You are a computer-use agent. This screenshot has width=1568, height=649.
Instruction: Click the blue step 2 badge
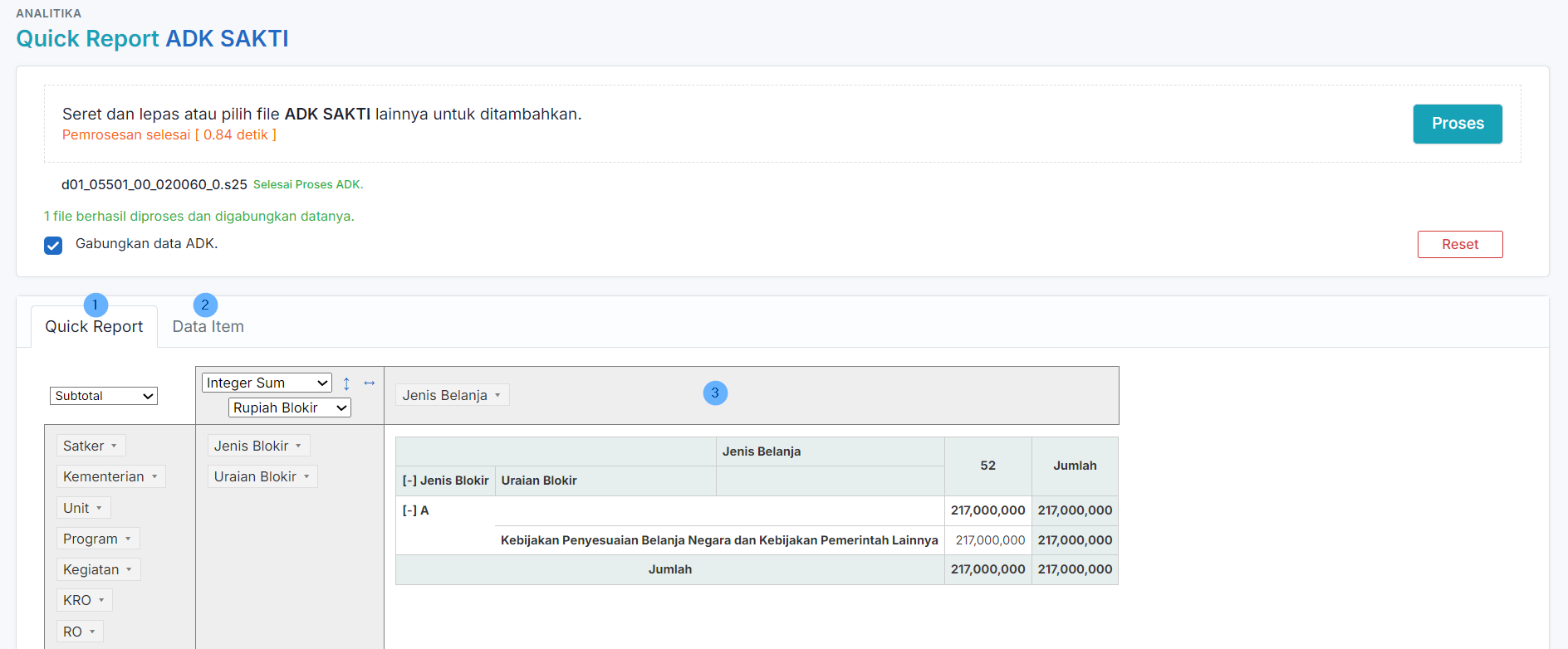click(205, 305)
